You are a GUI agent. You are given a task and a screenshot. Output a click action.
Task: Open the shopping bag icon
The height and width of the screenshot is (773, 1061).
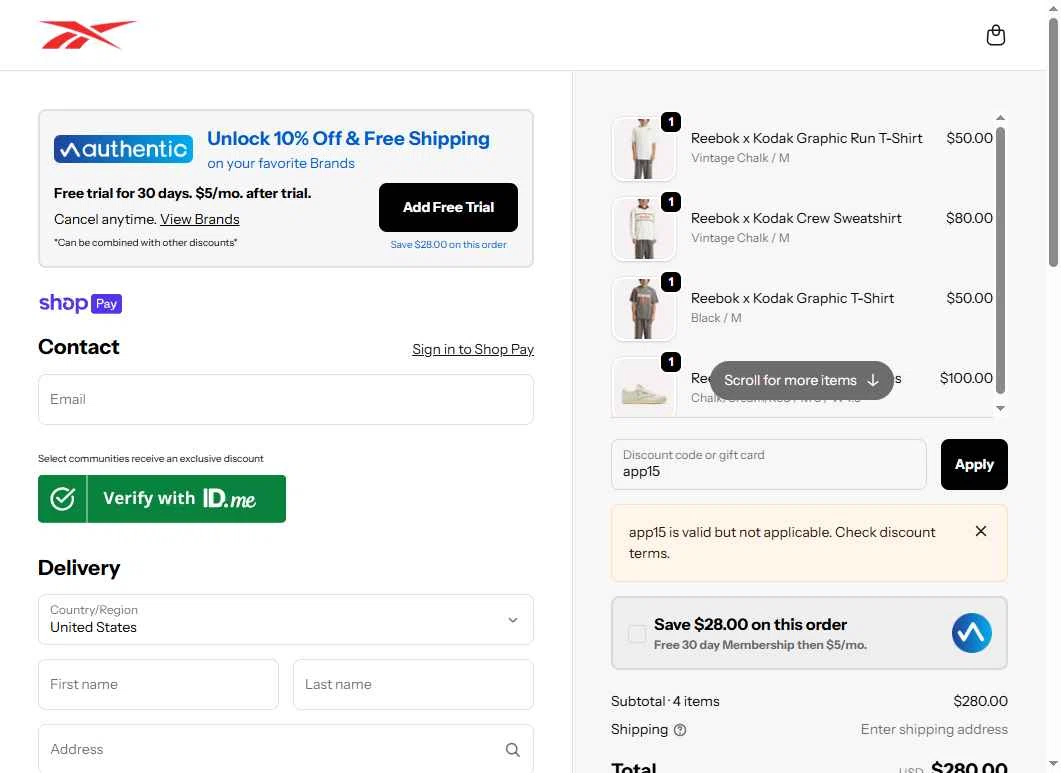pyautogui.click(x=995, y=35)
